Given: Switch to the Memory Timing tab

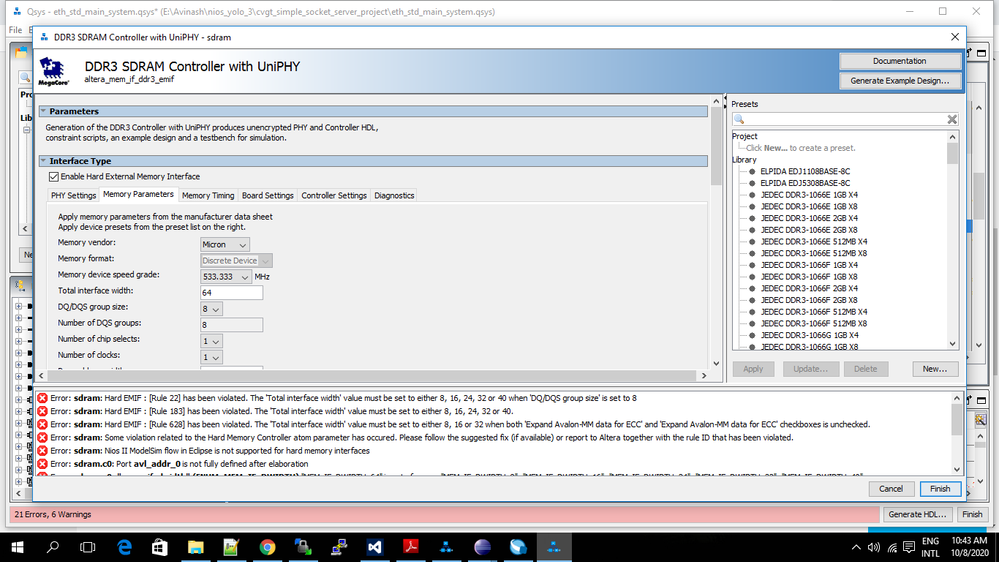Looking at the screenshot, I should [208, 196].
